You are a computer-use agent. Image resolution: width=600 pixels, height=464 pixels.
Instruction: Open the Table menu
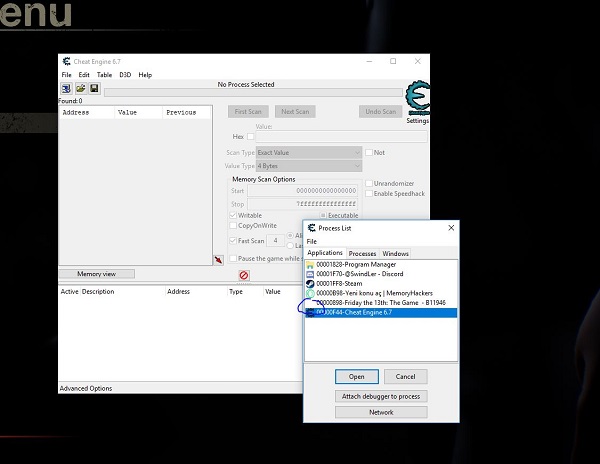coord(104,75)
